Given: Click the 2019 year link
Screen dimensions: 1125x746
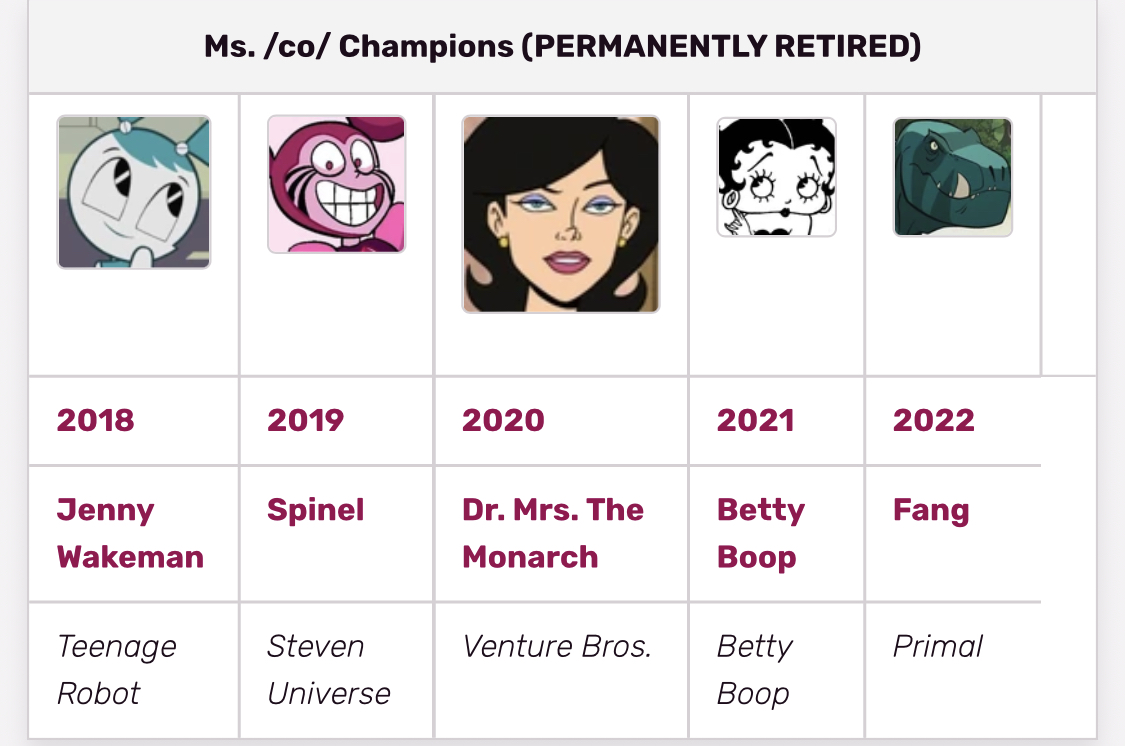Looking at the screenshot, I should click(305, 420).
